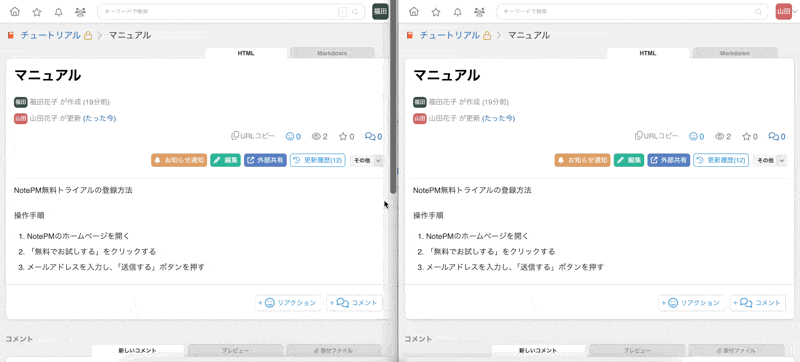Image resolution: width=800 pixels, height=362 pixels.
Task: Click お知らせ通知 button in right window
Action: coord(582,160)
